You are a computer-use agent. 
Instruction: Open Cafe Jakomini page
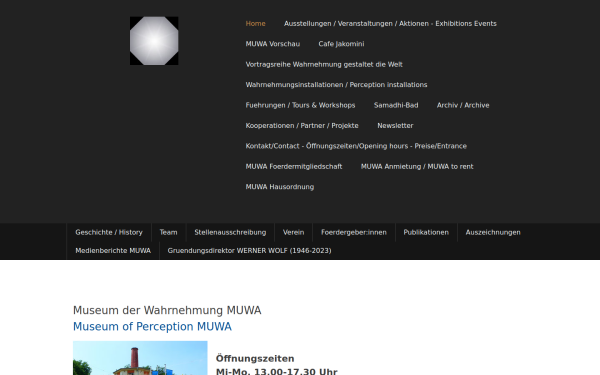point(341,44)
